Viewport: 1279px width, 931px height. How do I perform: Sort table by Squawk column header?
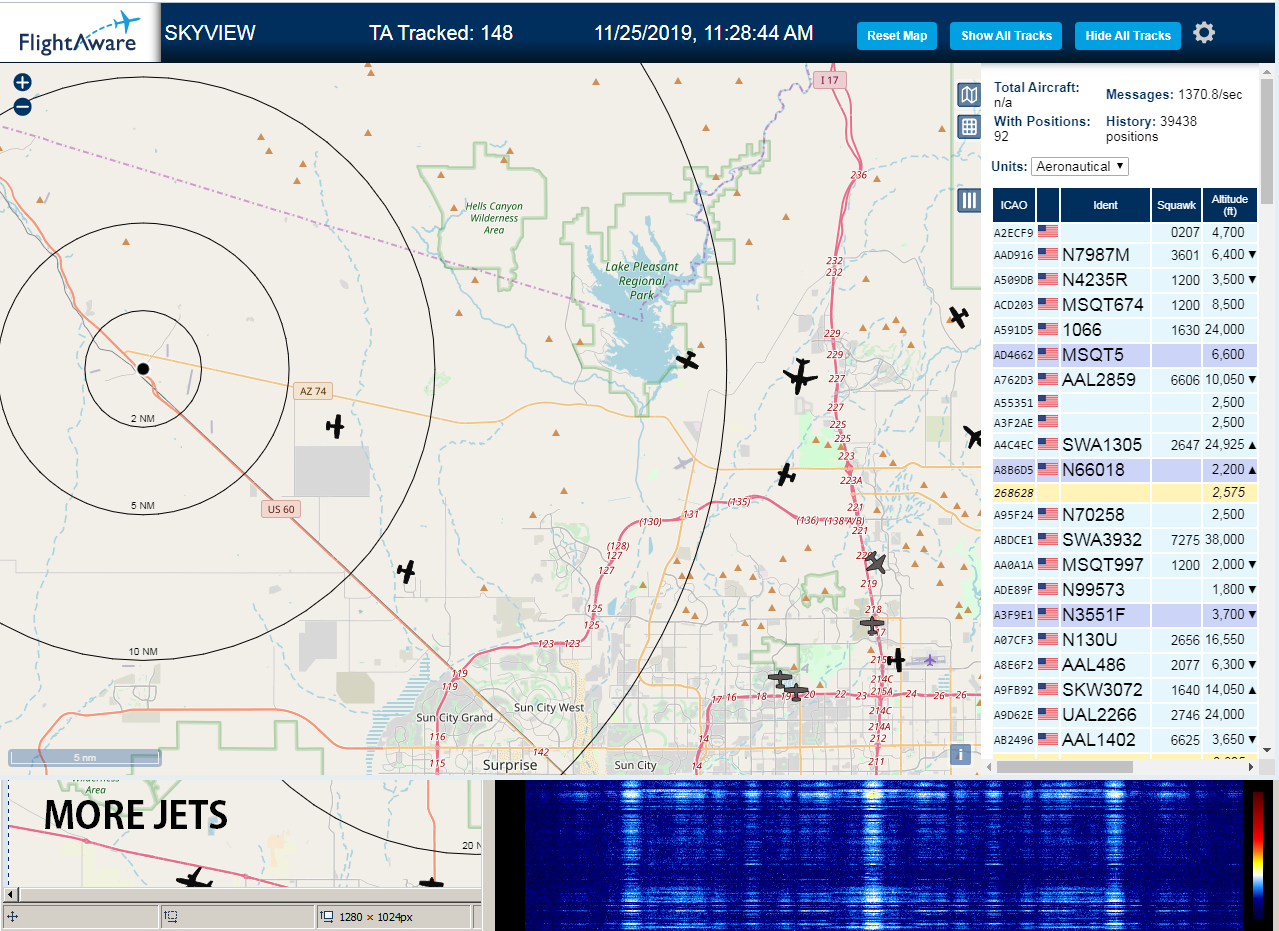[x=1176, y=205]
